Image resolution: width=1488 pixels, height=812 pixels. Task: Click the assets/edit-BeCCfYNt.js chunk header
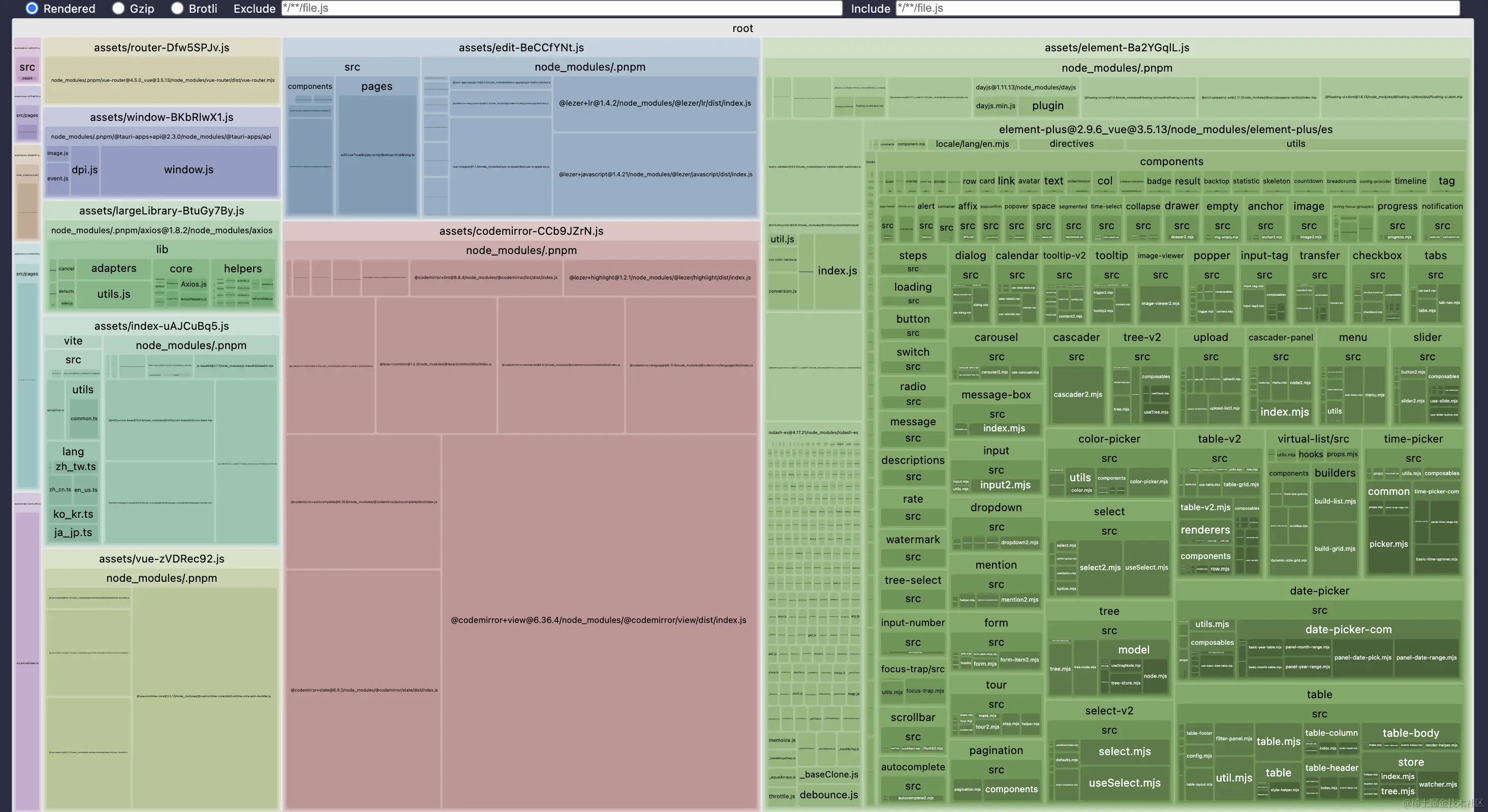pos(520,47)
